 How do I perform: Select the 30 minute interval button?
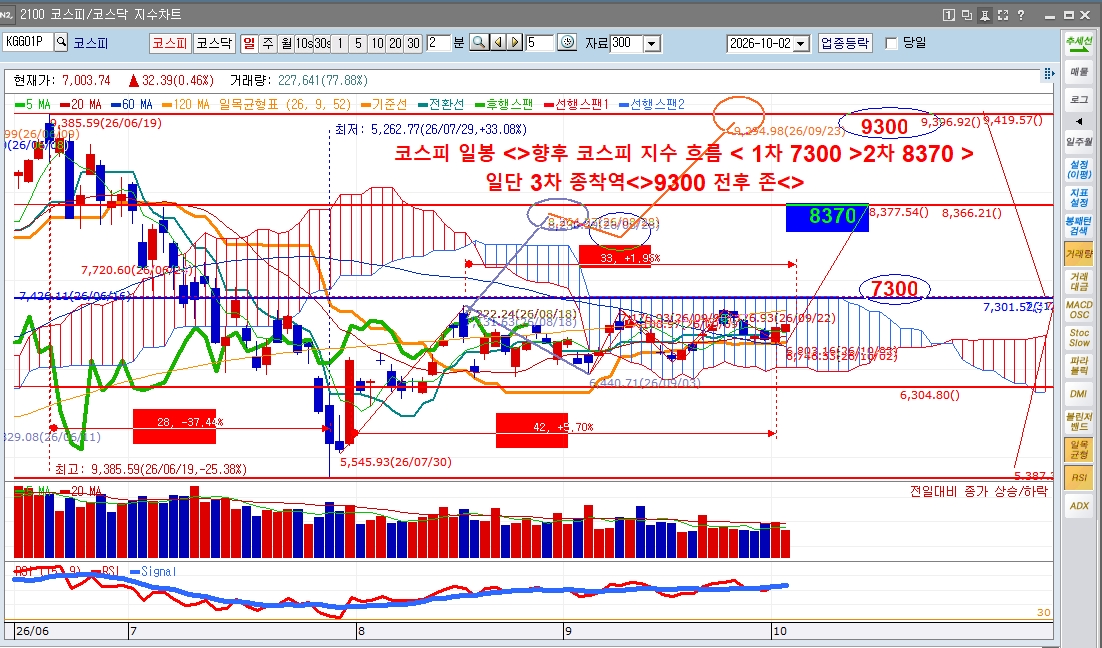point(413,43)
